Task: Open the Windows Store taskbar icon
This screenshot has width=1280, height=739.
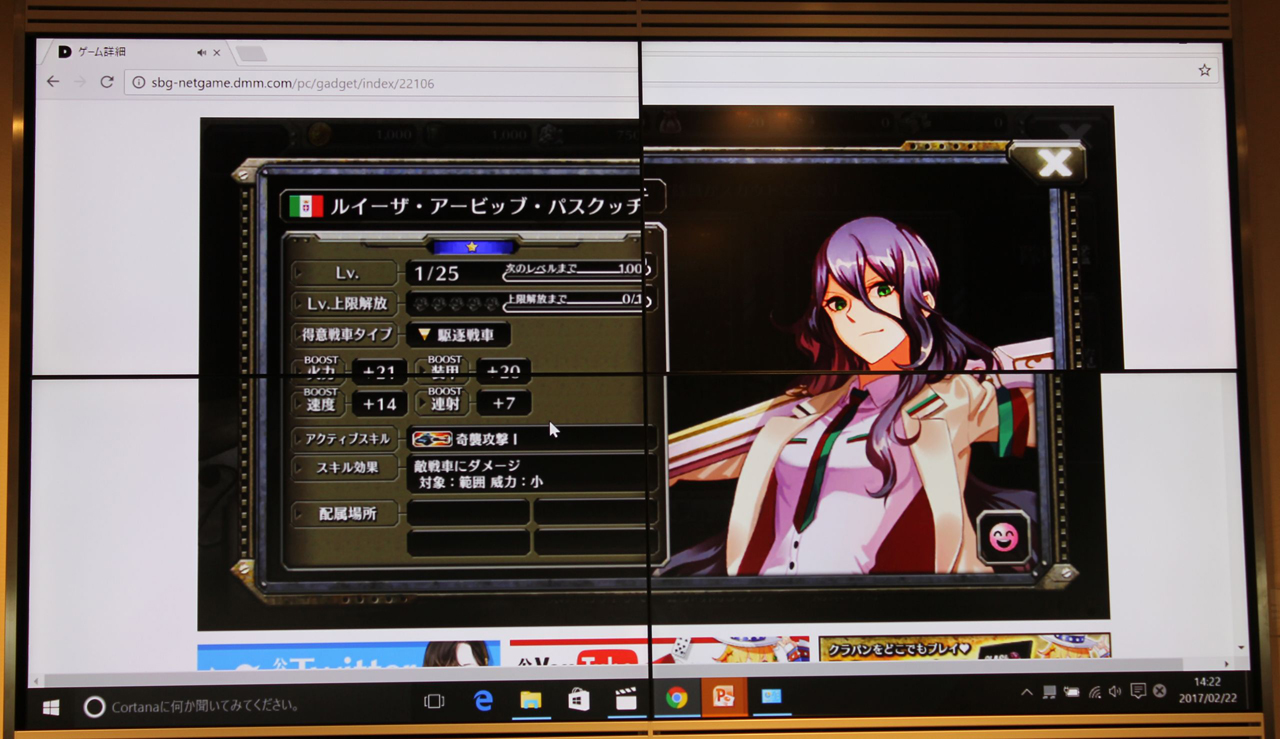Action: 578,701
